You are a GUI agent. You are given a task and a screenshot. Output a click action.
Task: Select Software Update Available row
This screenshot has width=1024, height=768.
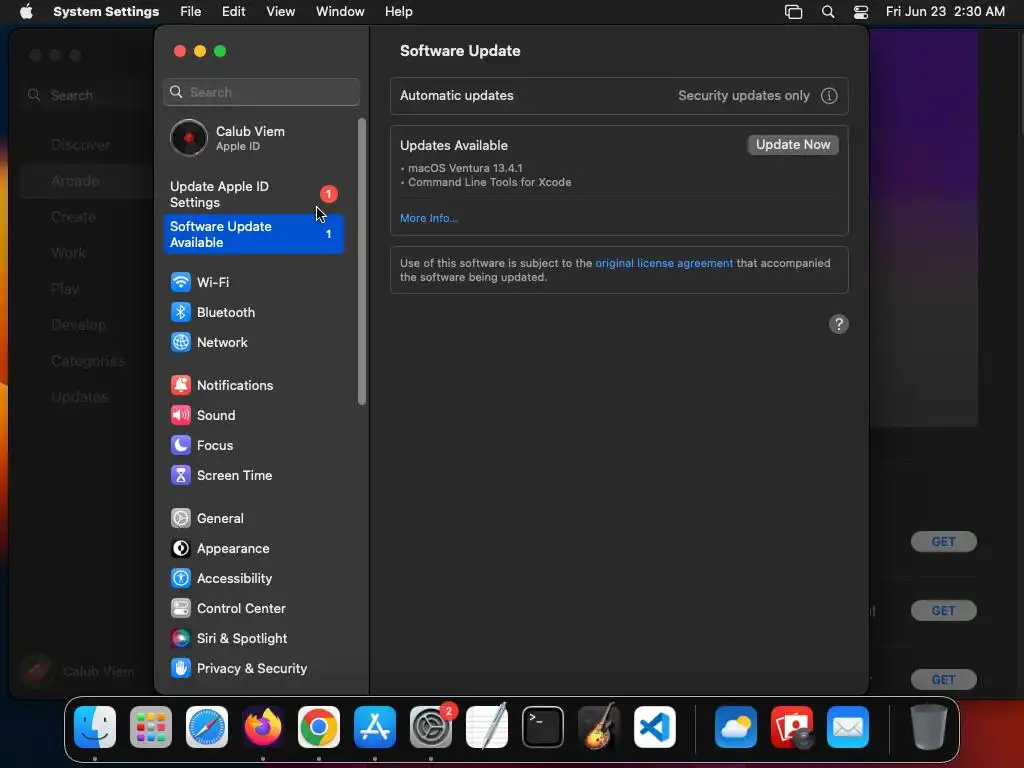255,234
